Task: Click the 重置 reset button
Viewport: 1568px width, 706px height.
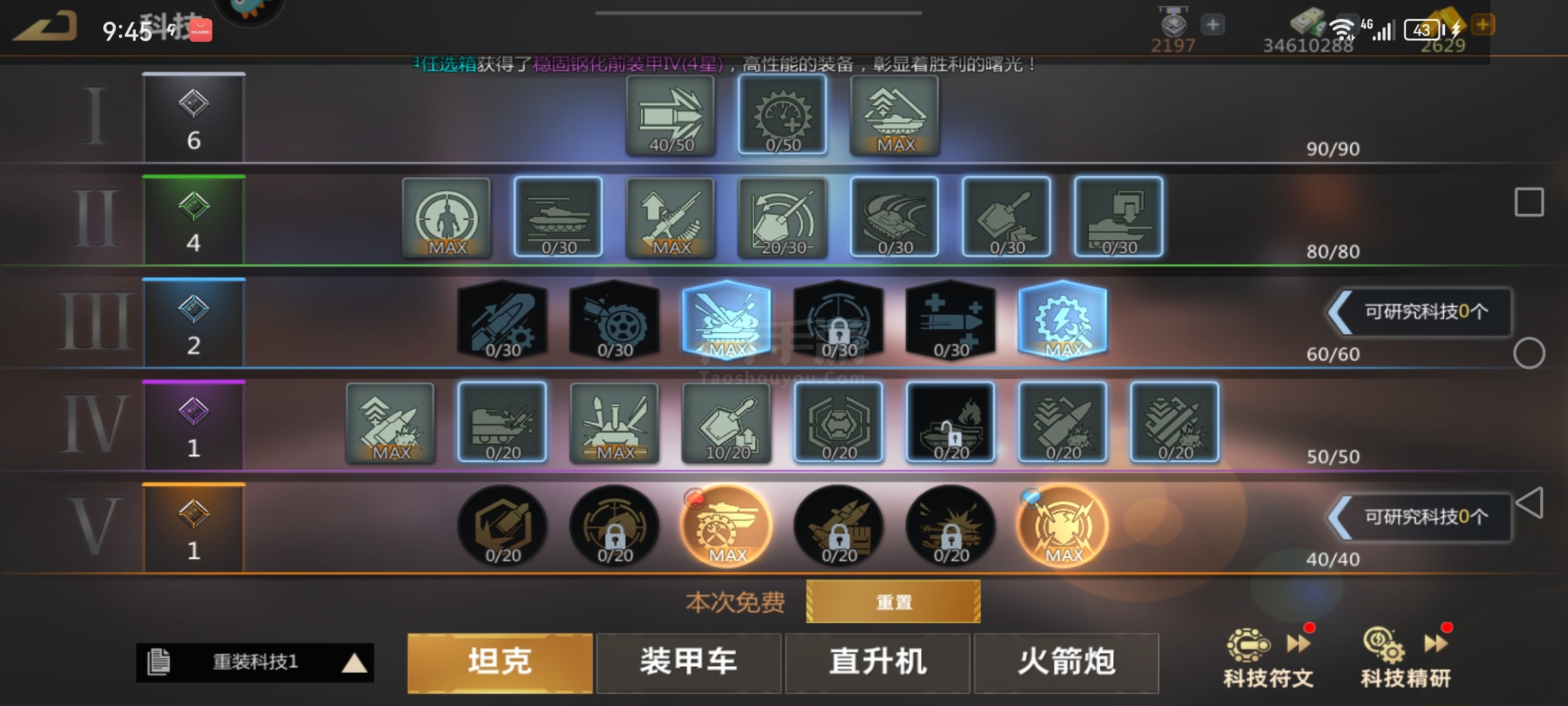Action: pos(893,601)
